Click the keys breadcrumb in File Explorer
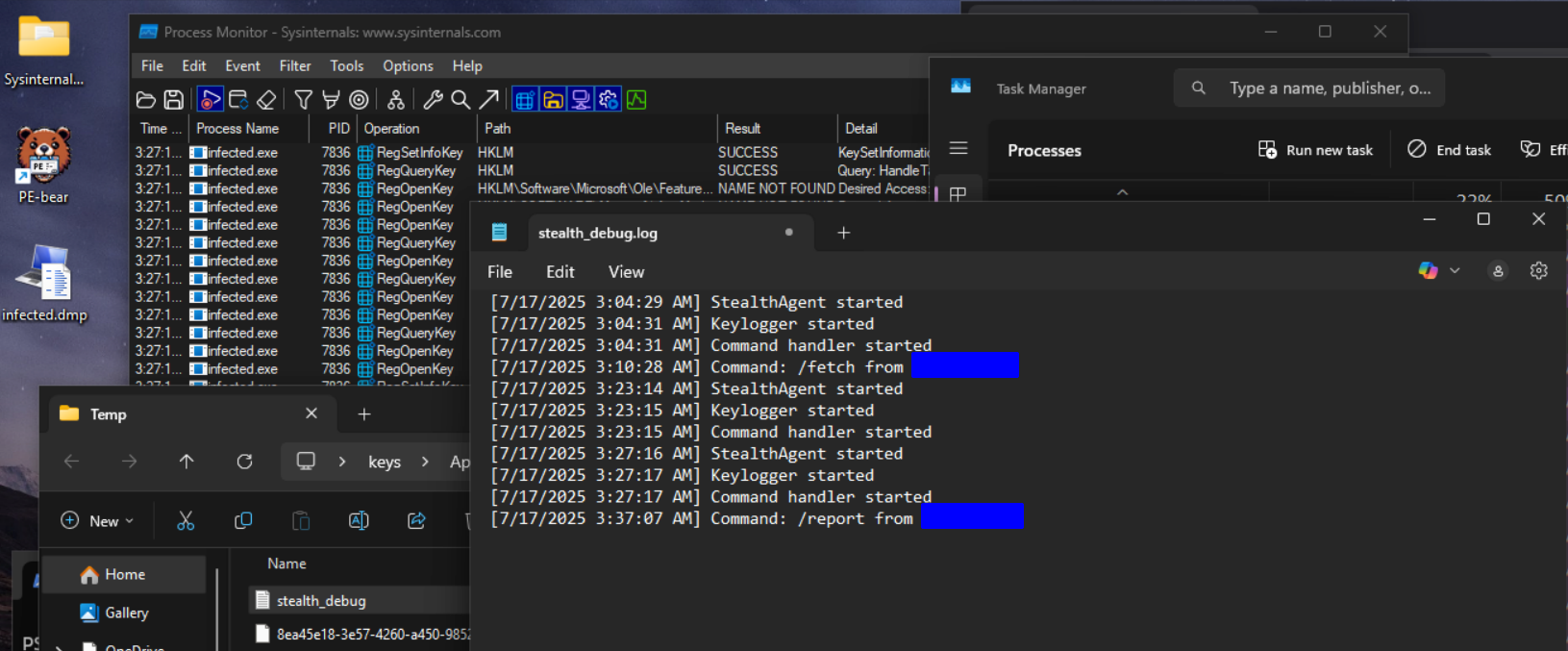The height and width of the screenshot is (651, 1568). click(385, 463)
